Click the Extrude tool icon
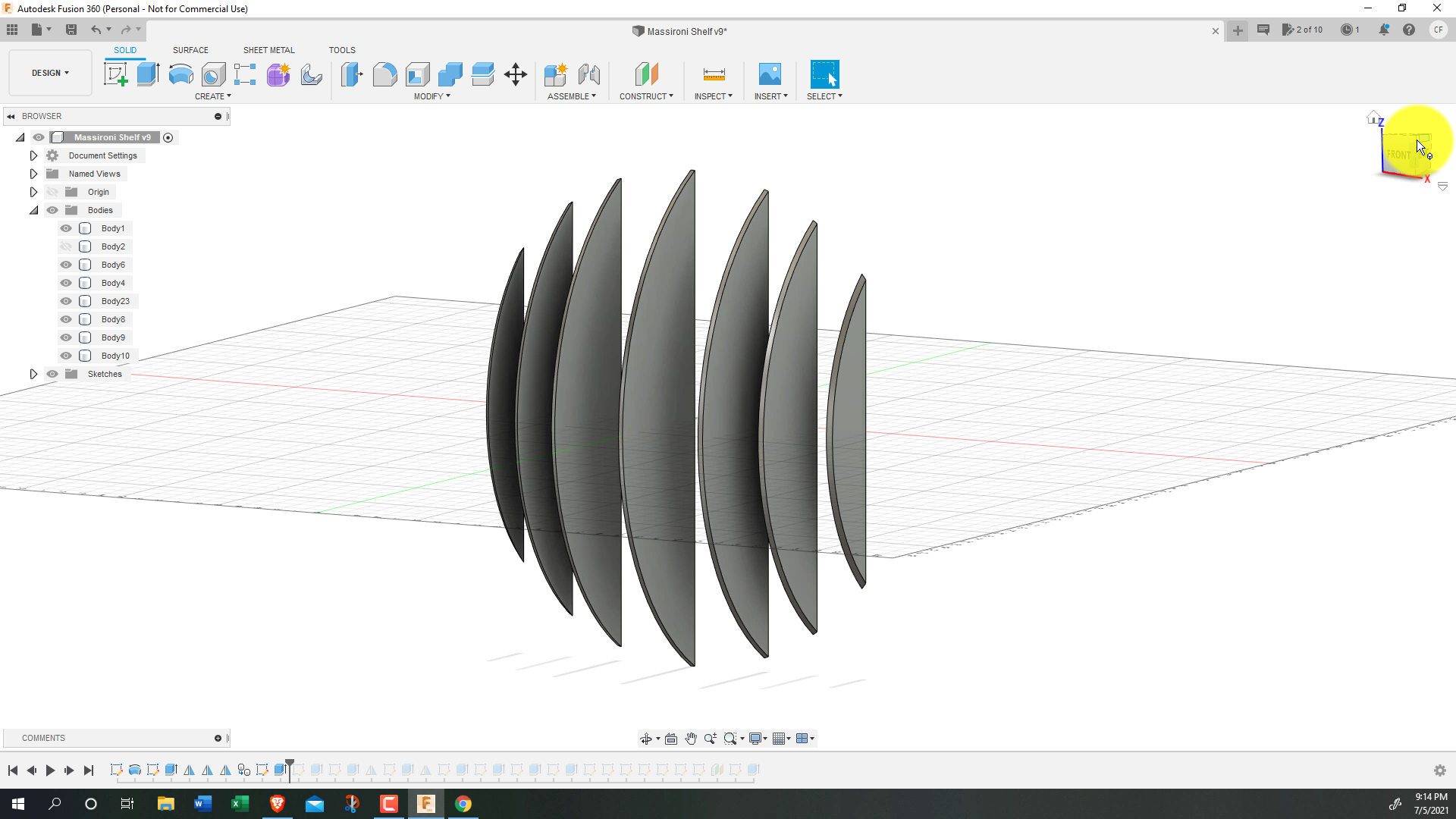Viewport: 1456px width, 819px height. pos(148,74)
